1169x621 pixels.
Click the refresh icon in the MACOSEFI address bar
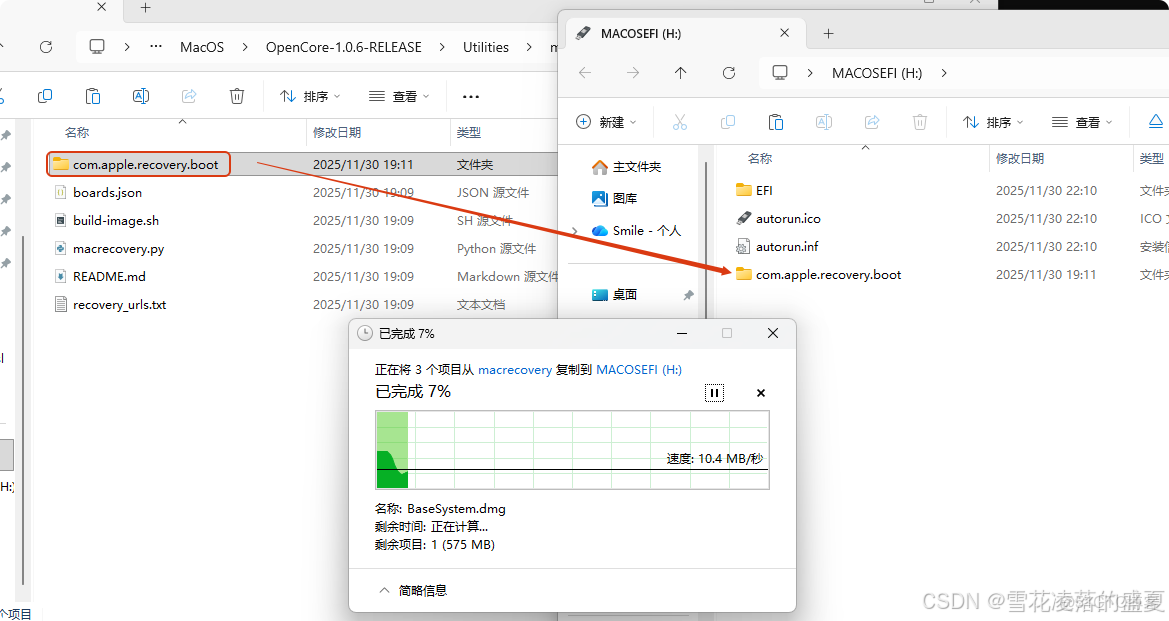[x=729, y=72]
